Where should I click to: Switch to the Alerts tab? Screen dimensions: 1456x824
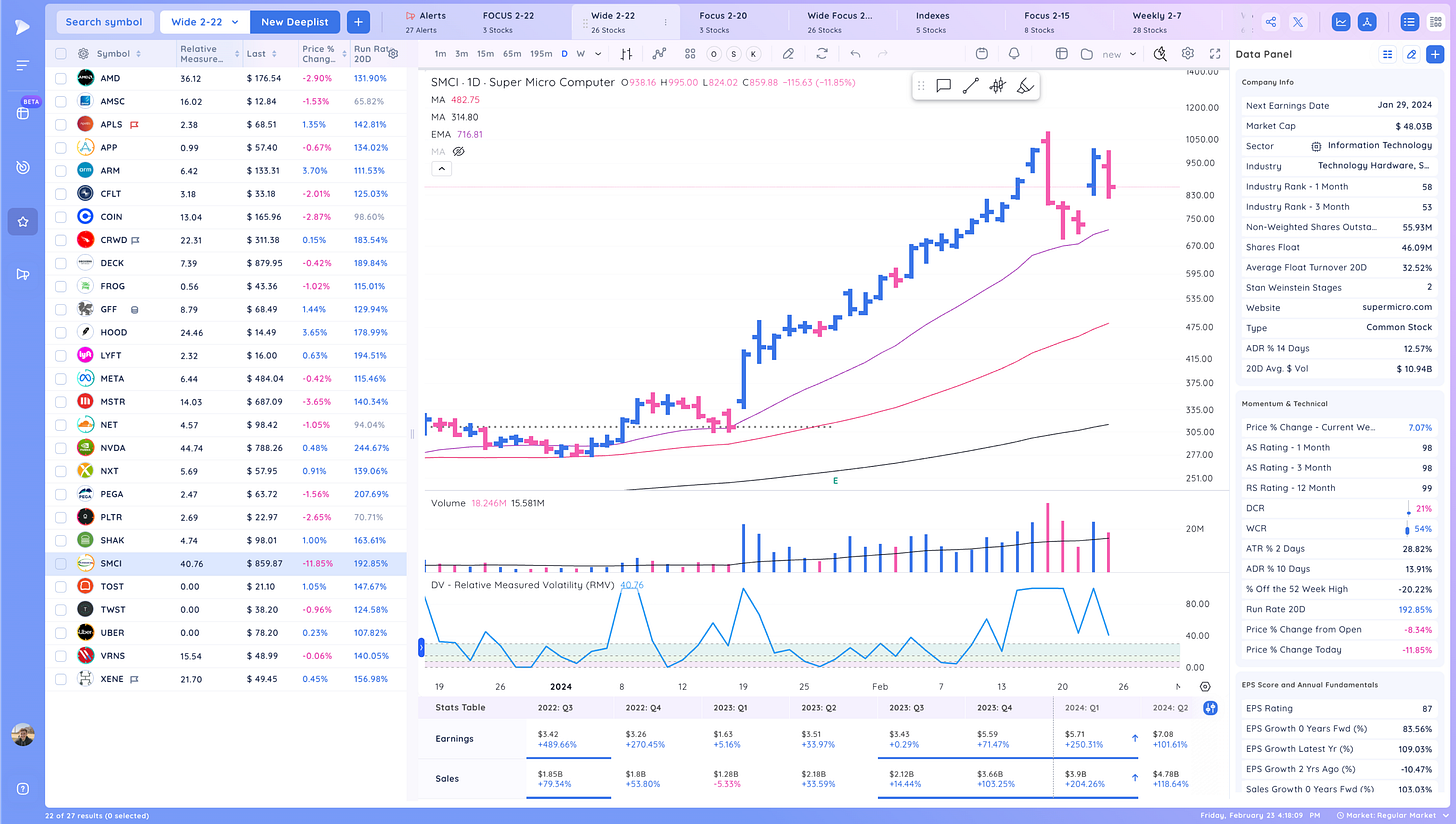point(425,22)
